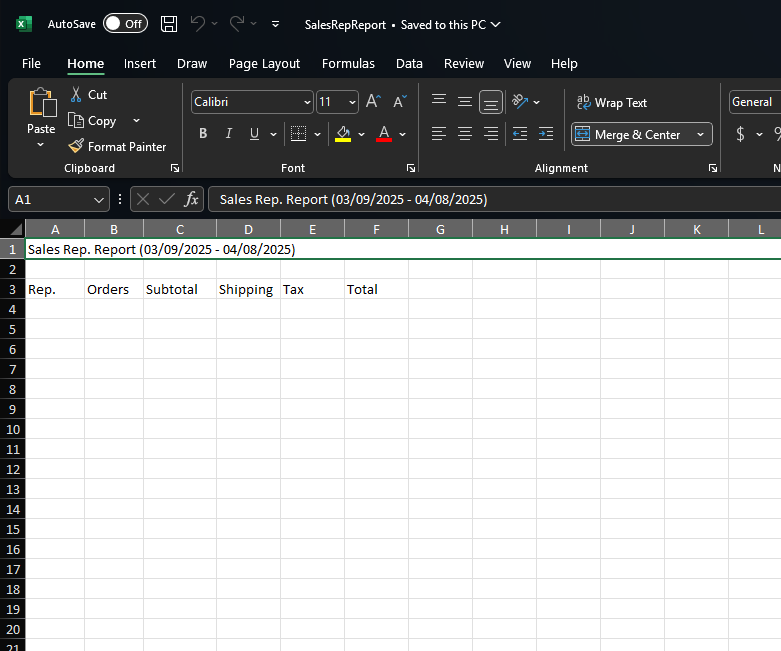Image resolution: width=781 pixels, height=651 pixels.
Task: Click the Increase Font Size icon
Action: tap(373, 102)
